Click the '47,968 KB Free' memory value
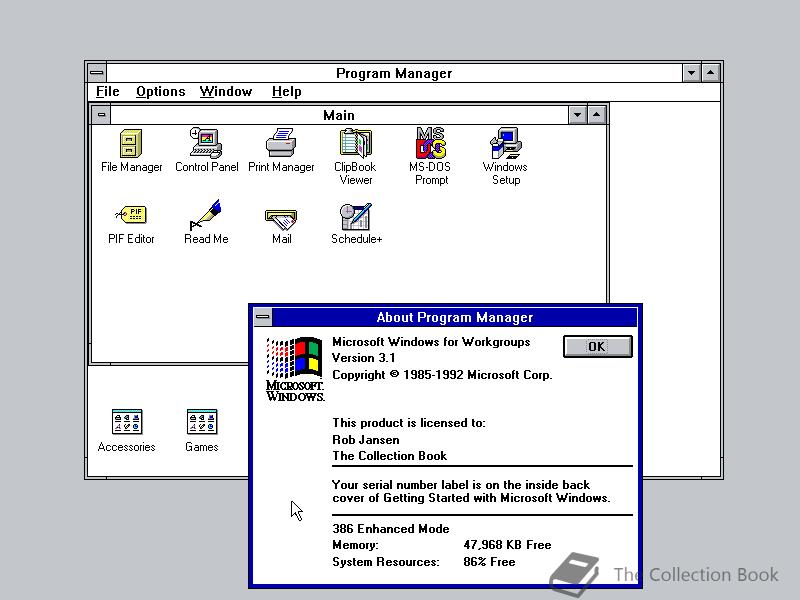The width and height of the screenshot is (800, 600). click(x=507, y=545)
